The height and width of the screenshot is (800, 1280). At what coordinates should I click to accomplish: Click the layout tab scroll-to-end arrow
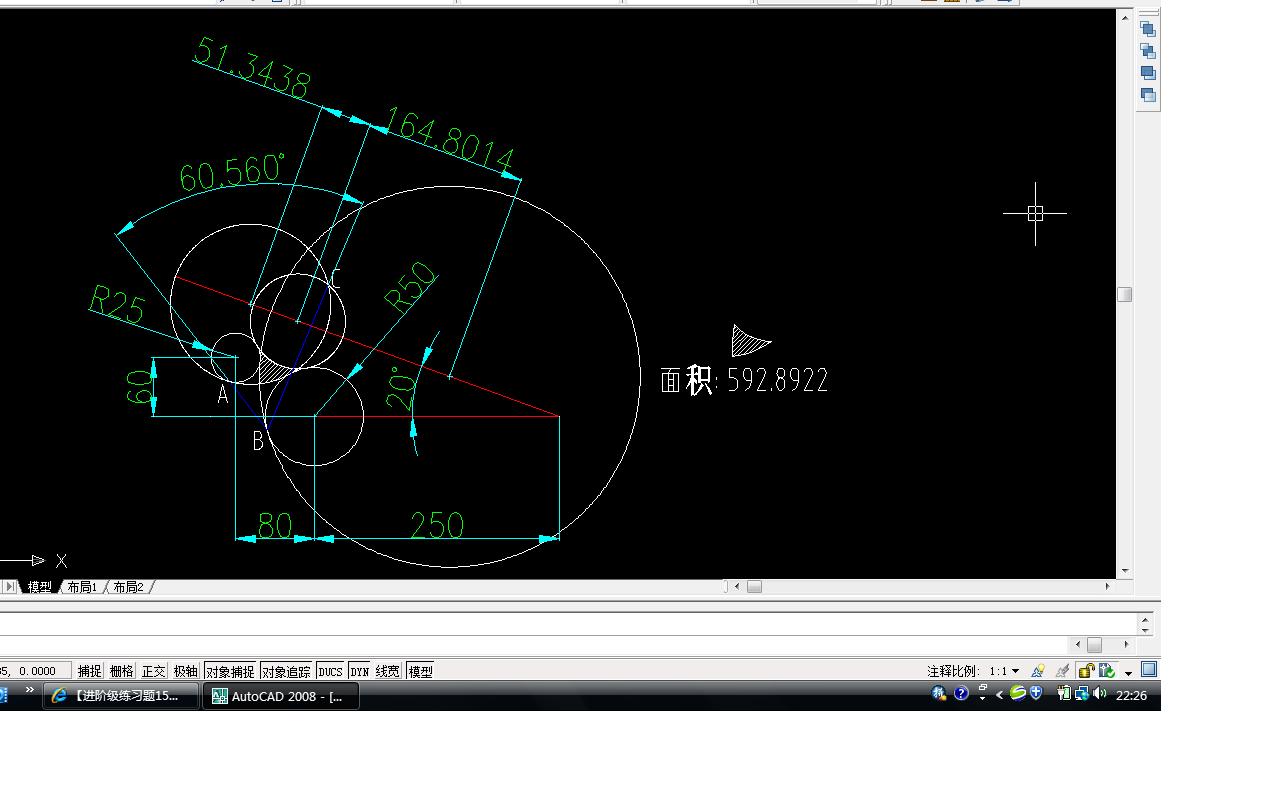click(11, 587)
